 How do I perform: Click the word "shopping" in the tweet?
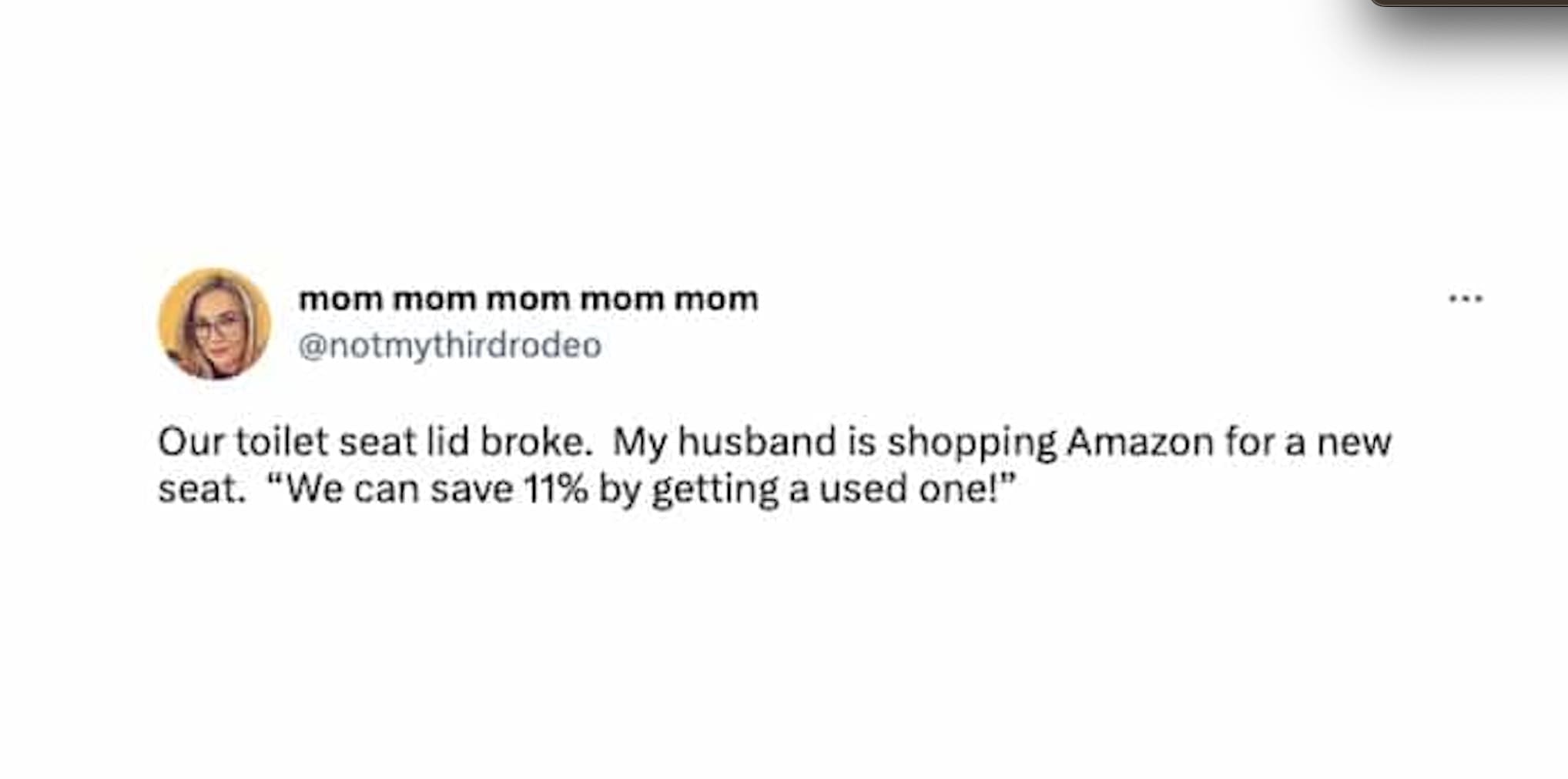pyautogui.click(x=971, y=443)
